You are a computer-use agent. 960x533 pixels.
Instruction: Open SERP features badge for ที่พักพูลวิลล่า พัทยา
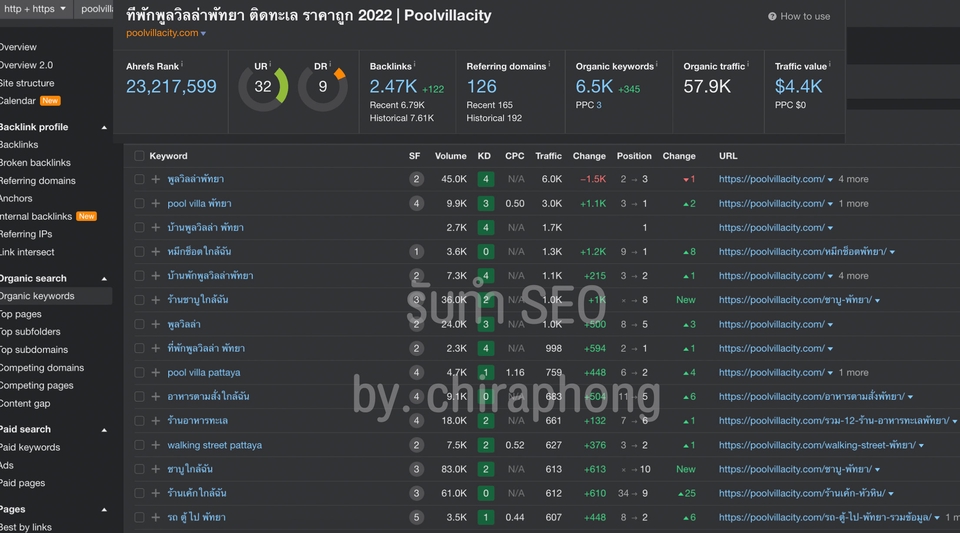pyautogui.click(x=416, y=348)
